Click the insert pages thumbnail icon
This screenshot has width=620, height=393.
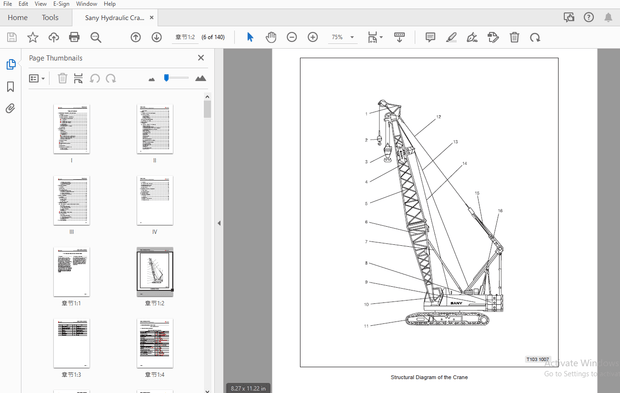(78, 78)
